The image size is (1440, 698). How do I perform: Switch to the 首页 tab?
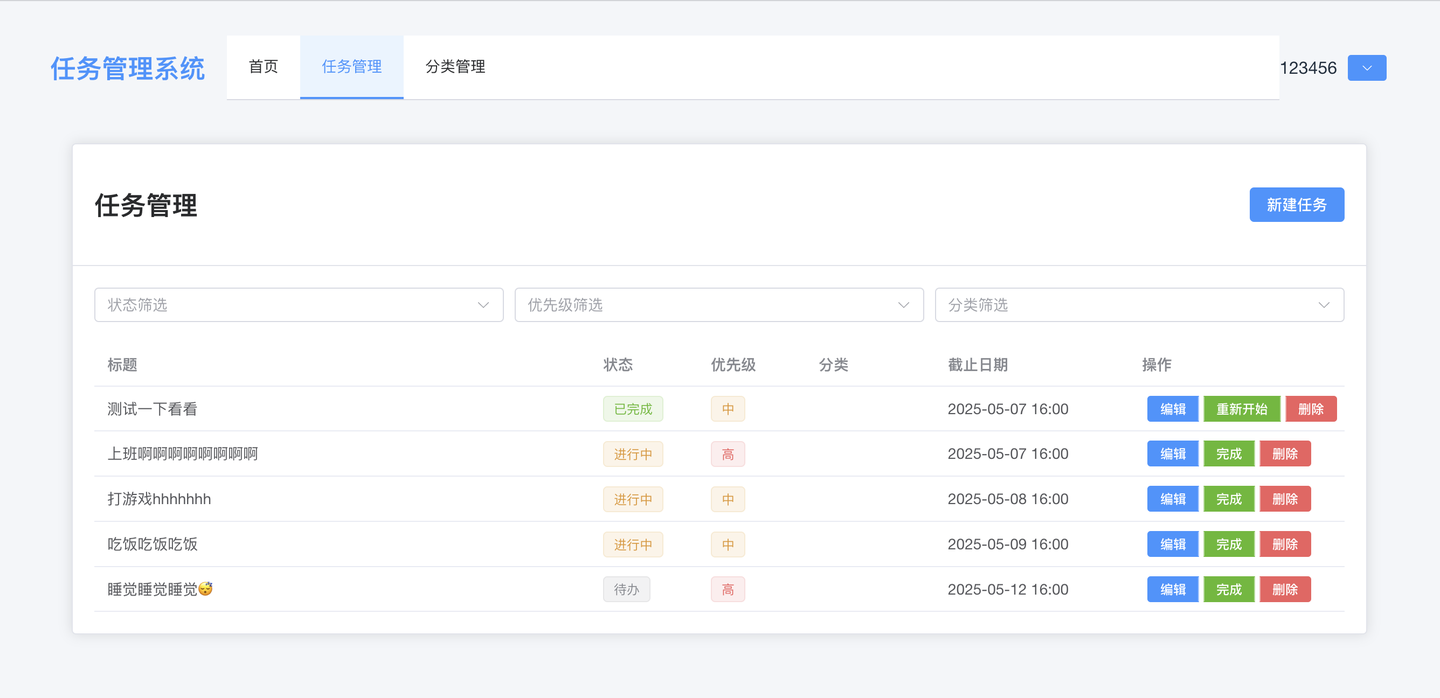(263, 67)
